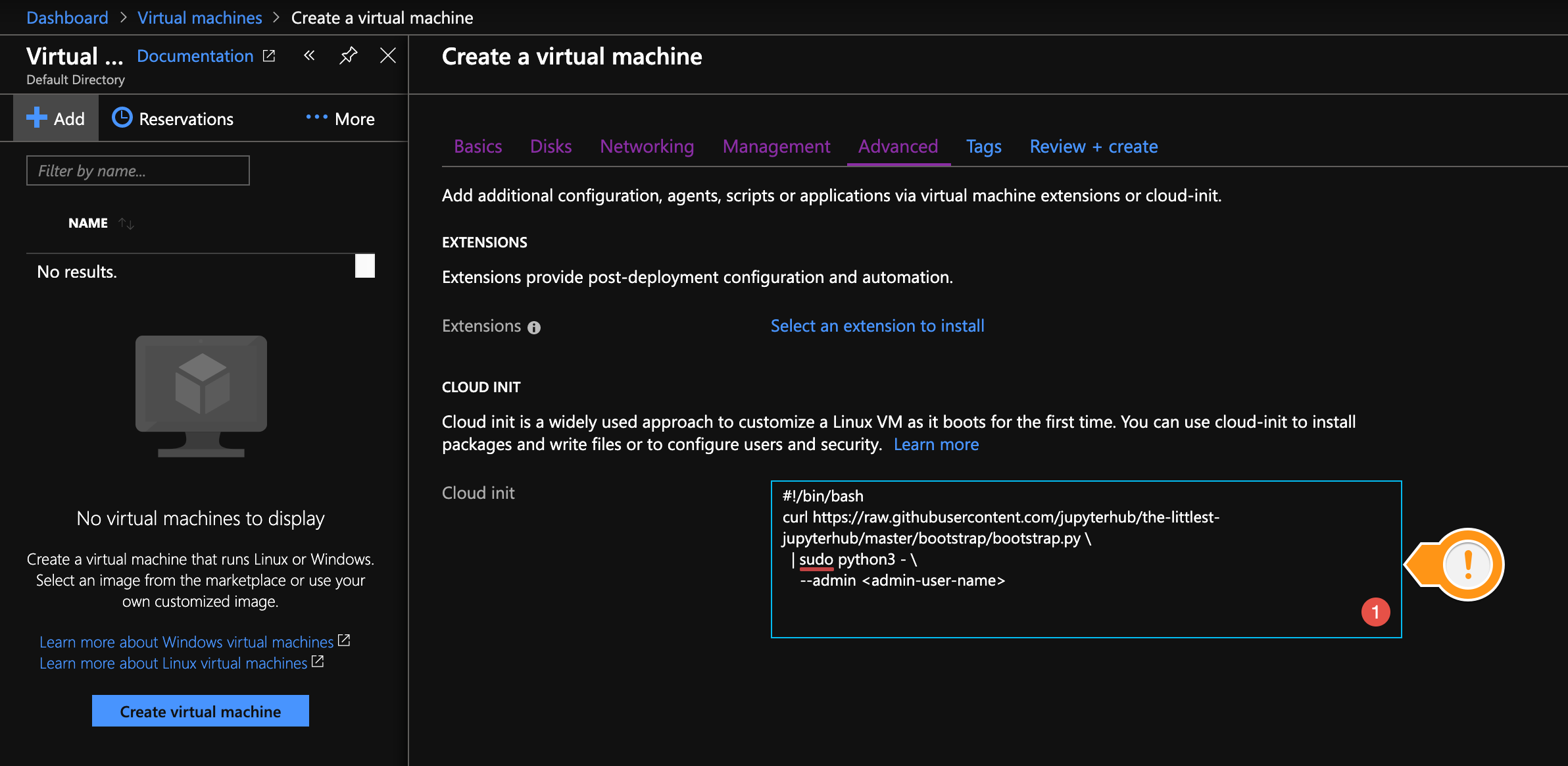
Task: Click inside the Cloud init text box
Action: (1085, 605)
